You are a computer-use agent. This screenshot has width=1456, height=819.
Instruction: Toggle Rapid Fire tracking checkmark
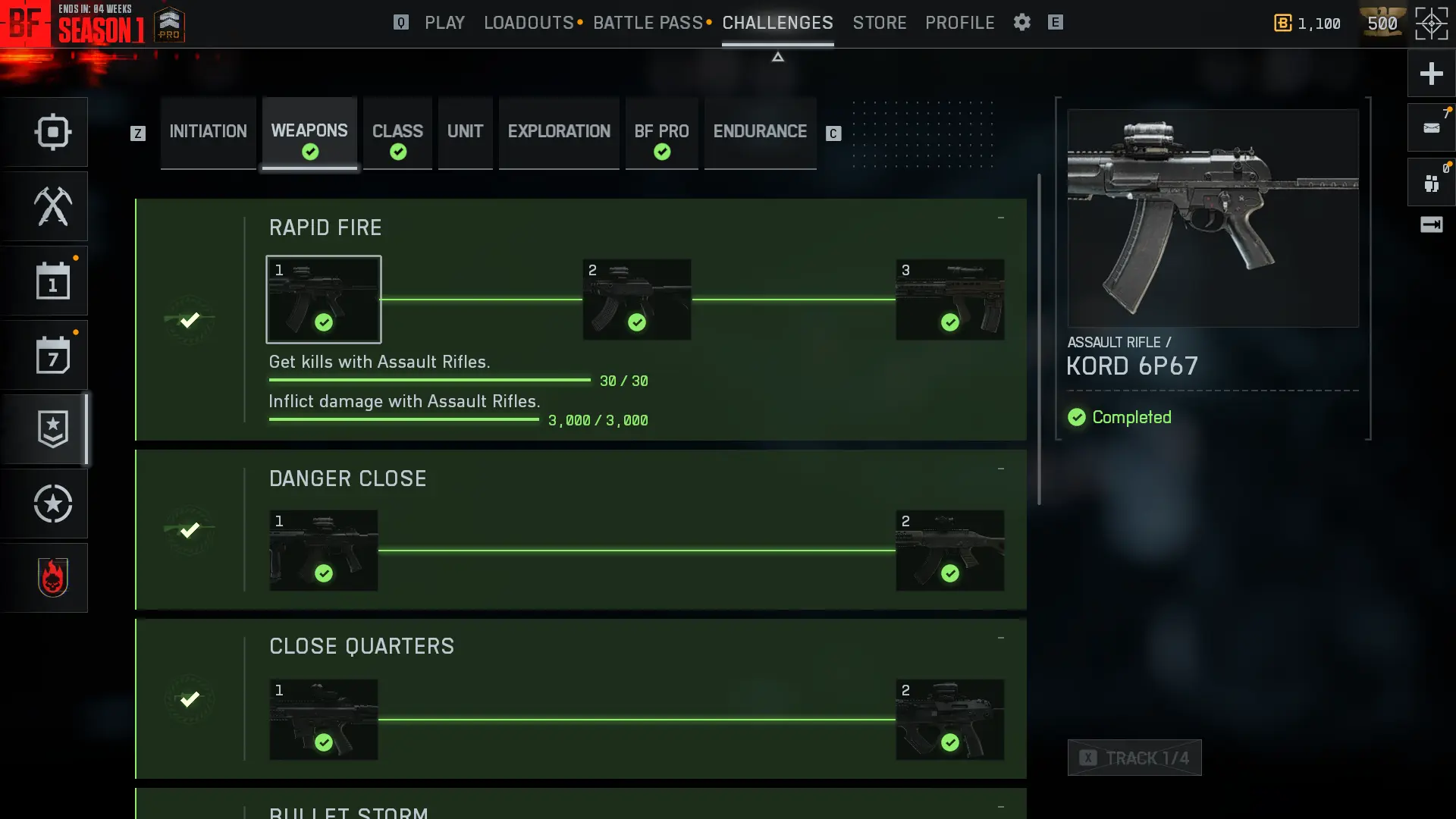190,320
